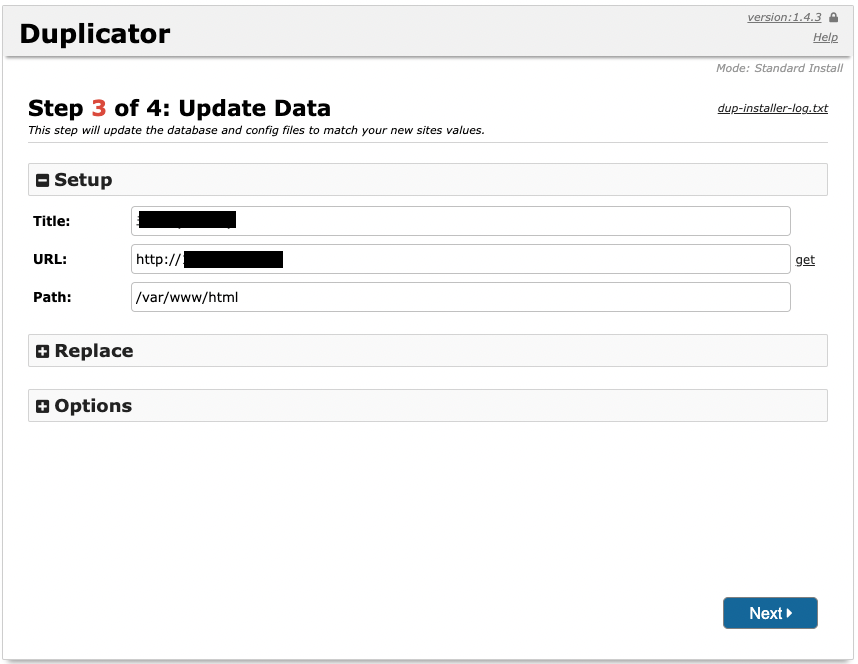
Task: Focus the Title input field
Action: point(461,221)
